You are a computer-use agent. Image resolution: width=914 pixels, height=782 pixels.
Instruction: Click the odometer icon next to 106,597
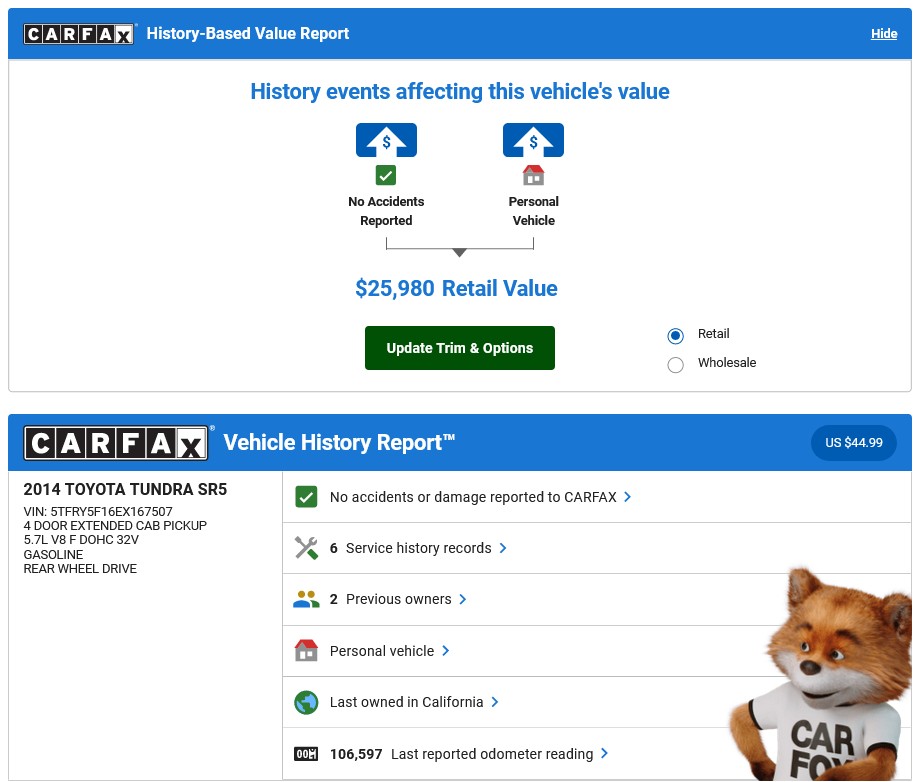[306, 753]
